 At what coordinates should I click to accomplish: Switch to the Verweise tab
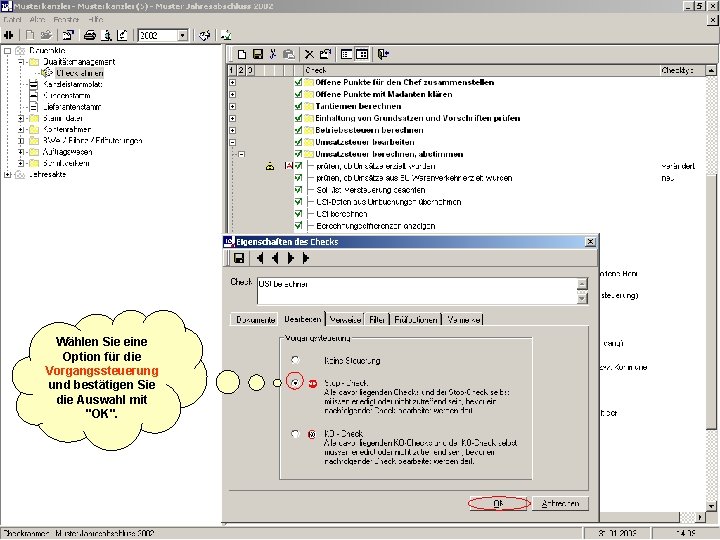click(x=345, y=320)
